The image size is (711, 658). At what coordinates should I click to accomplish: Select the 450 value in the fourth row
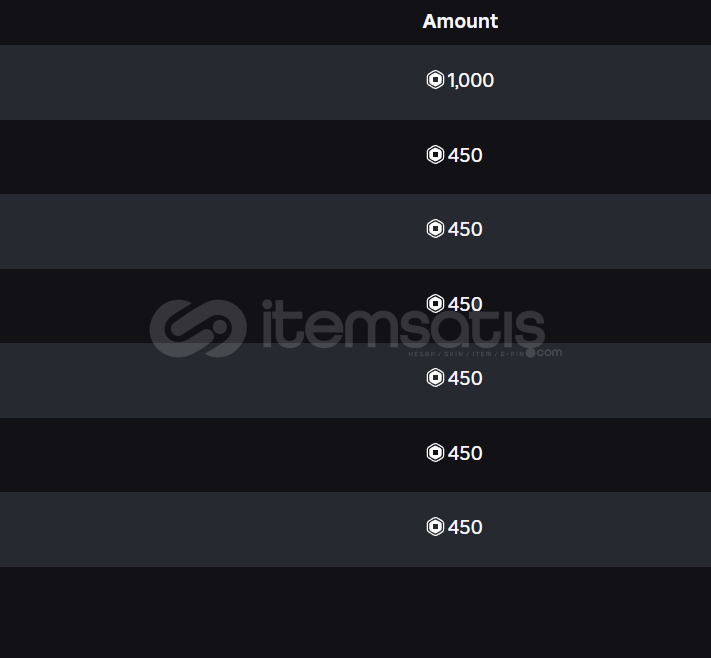pyautogui.click(x=465, y=304)
